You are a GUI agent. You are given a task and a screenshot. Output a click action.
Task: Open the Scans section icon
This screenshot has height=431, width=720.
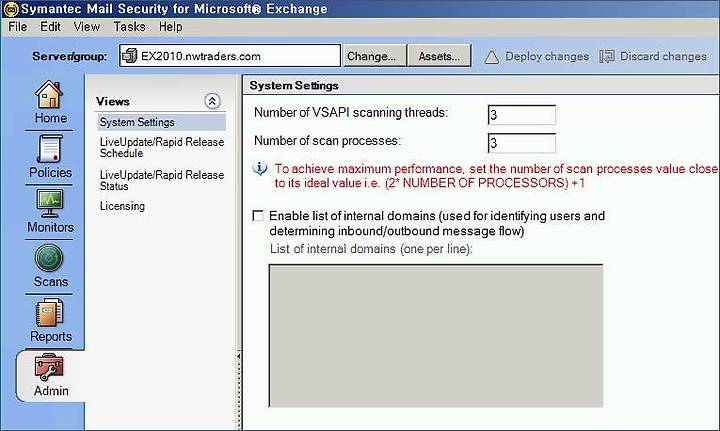(49, 258)
